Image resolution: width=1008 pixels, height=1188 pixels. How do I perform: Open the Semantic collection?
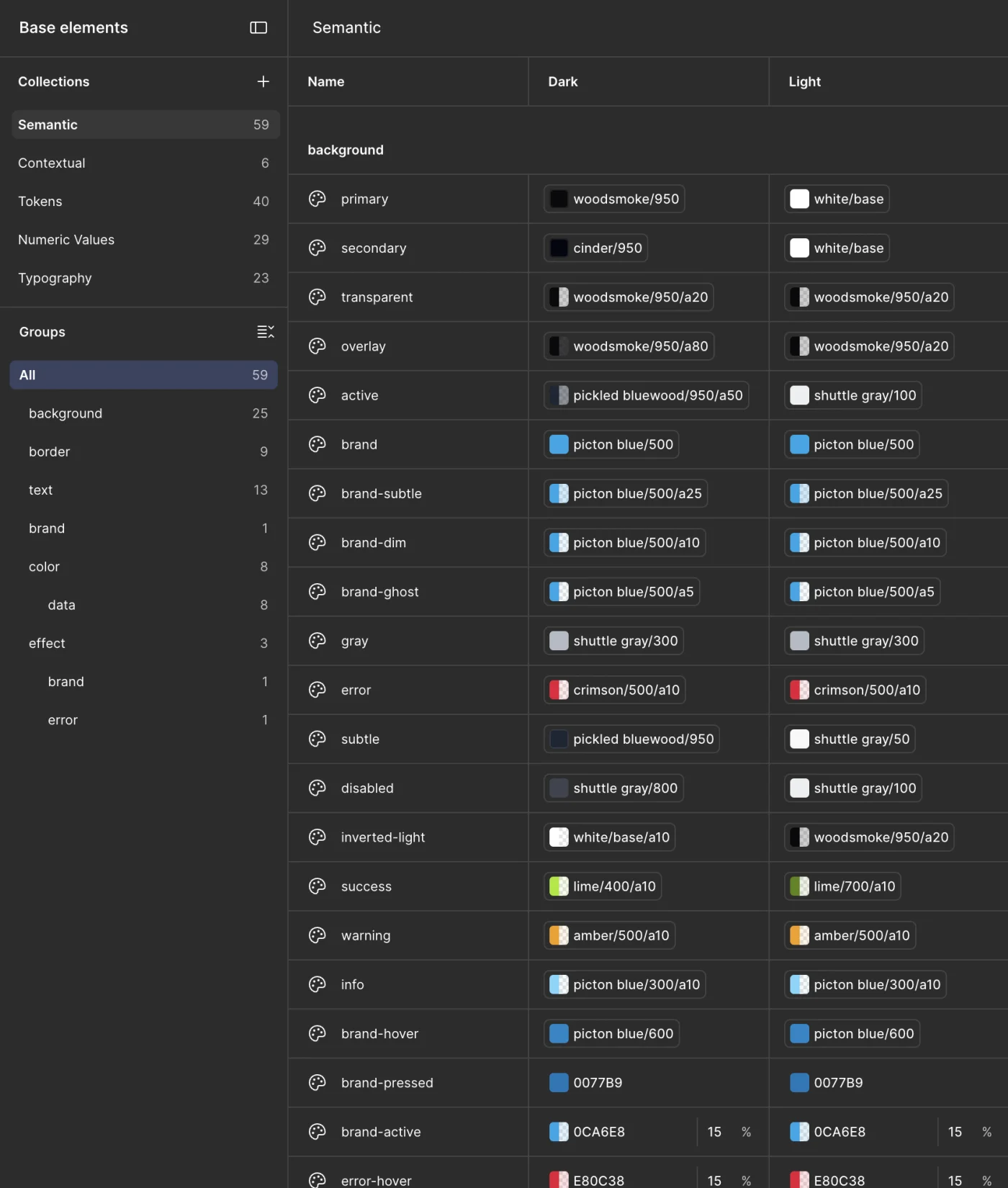click(145, 125)
